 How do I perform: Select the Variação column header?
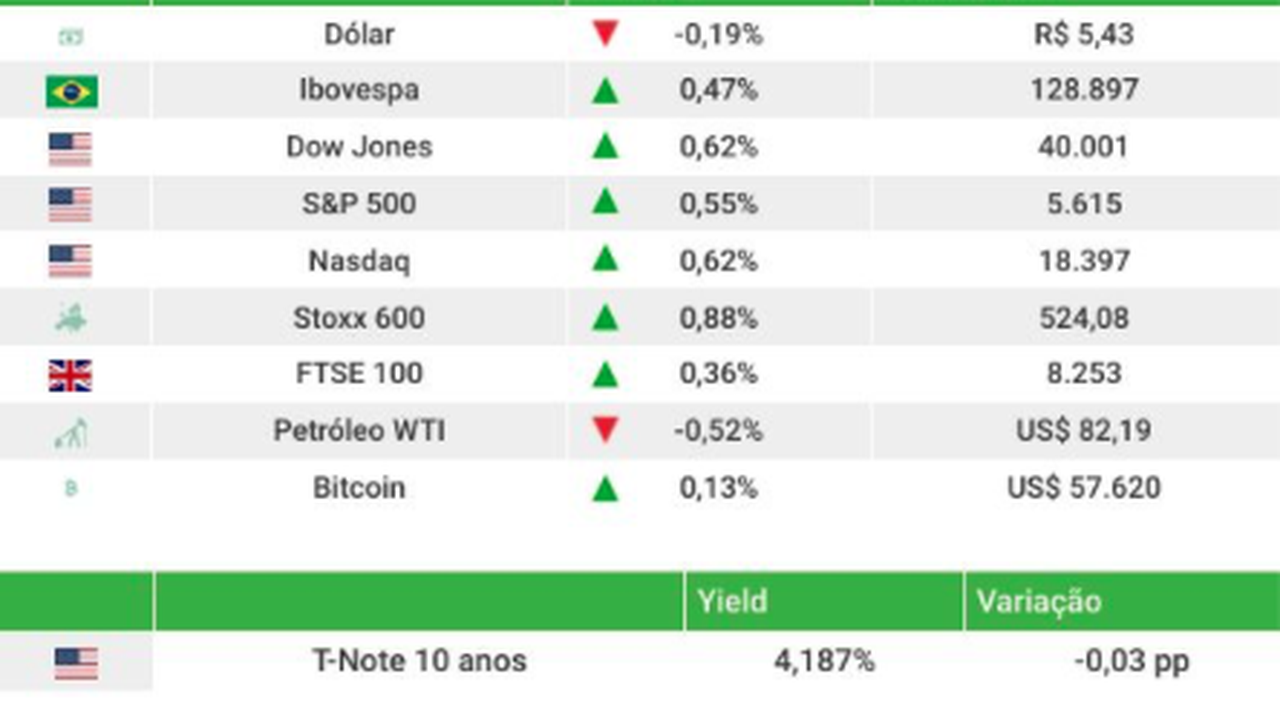[x=1038, y=601]
